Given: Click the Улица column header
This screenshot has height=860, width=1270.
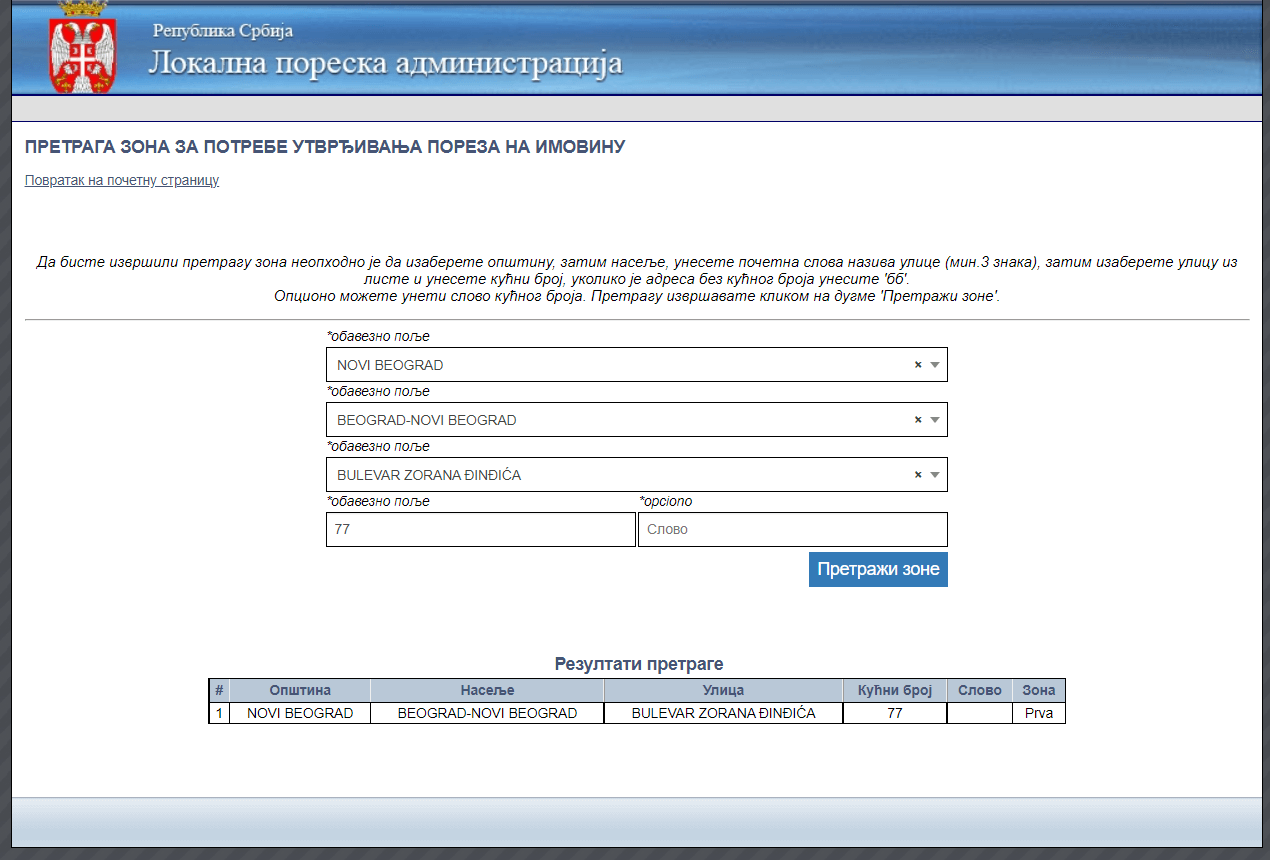Looking at the screenshot, I should (723, 690).
